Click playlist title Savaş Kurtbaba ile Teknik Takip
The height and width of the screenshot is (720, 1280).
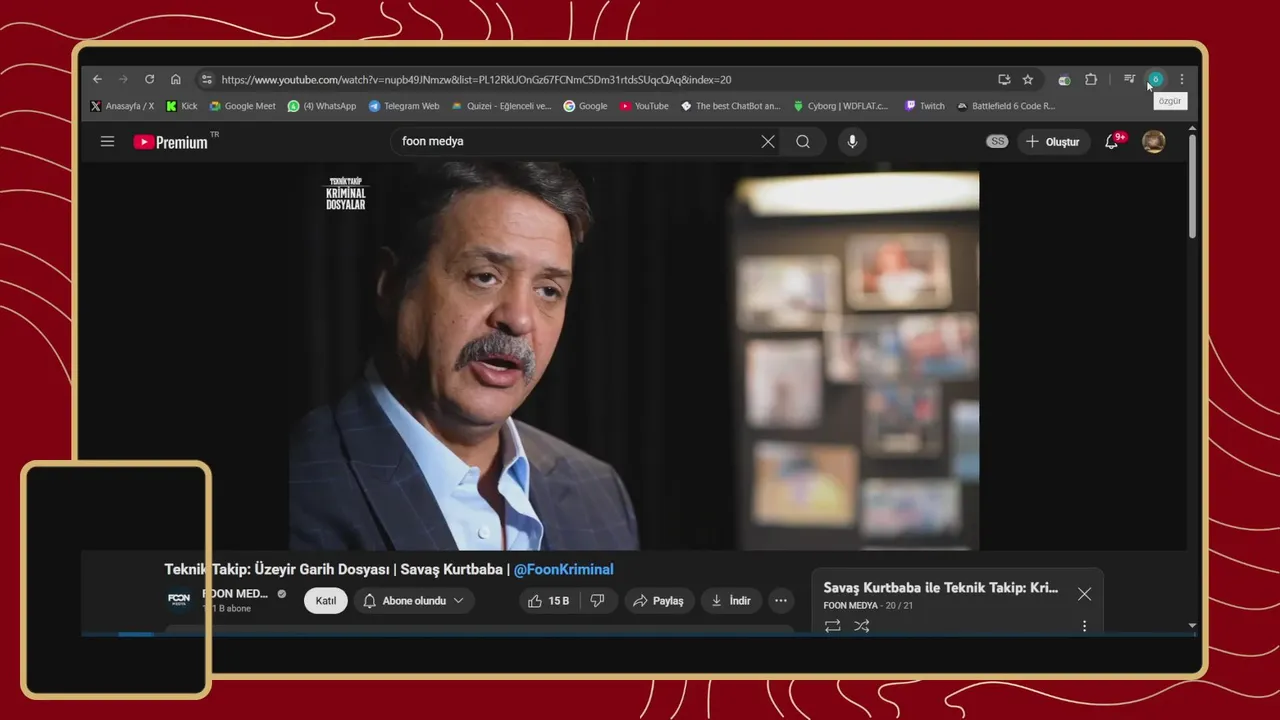(x=941, y=588)
